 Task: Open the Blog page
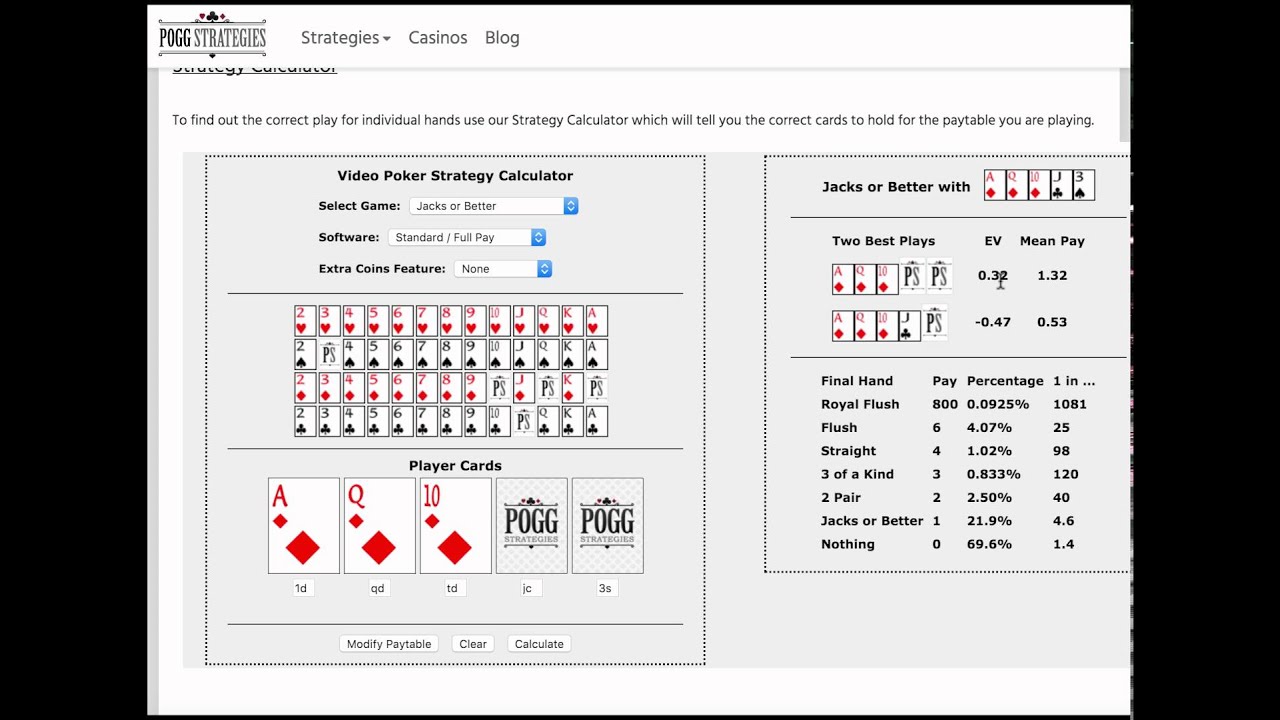pyautogui.click(x=502, y=37)
